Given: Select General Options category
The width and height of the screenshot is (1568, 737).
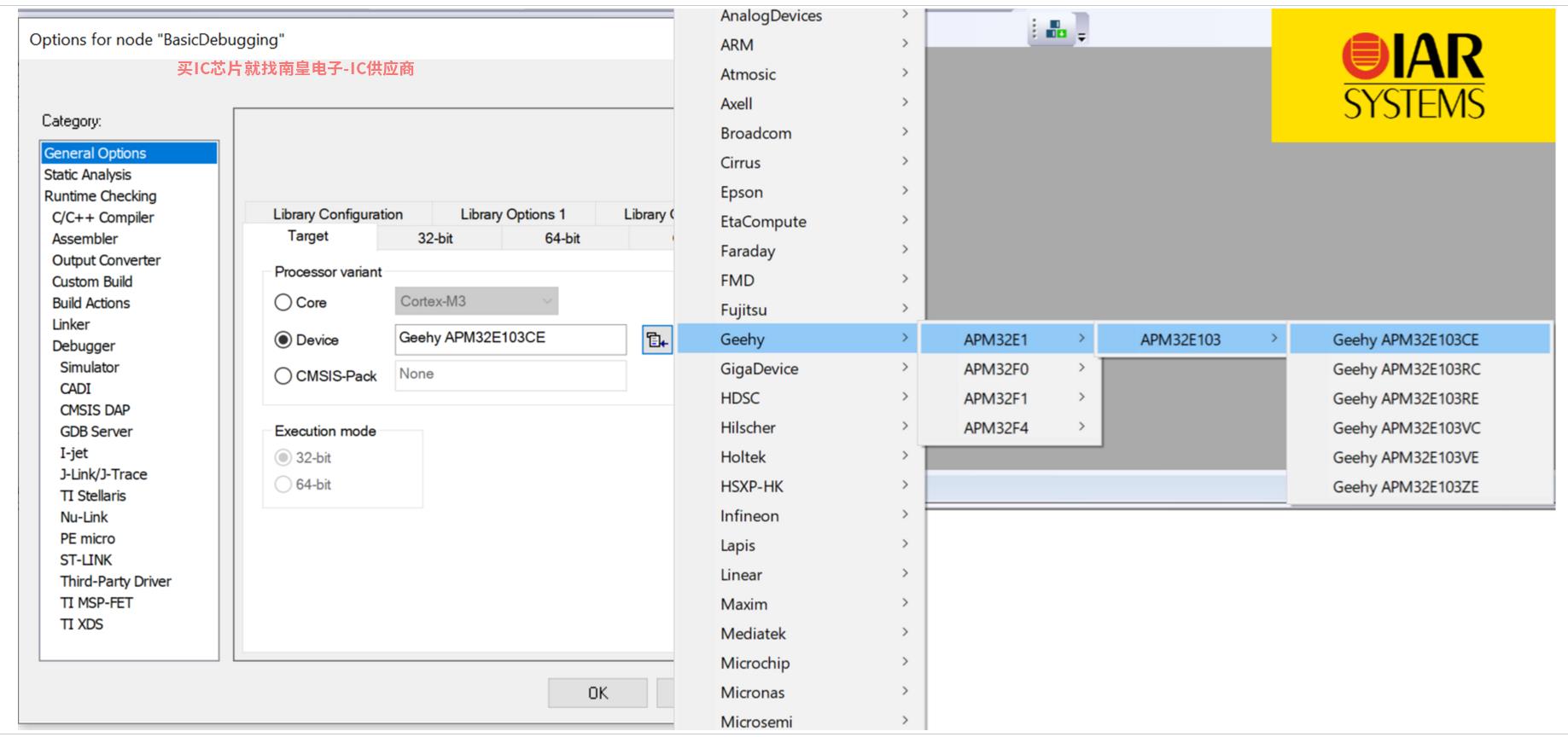Looking at the screenshot, I should pyautogui.click(x=129, y=153).
